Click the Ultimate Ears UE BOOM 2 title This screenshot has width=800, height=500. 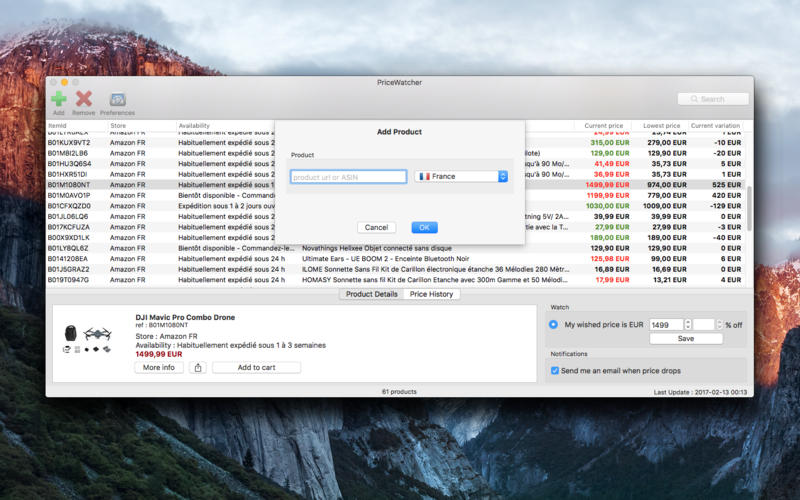coord(385,259)
